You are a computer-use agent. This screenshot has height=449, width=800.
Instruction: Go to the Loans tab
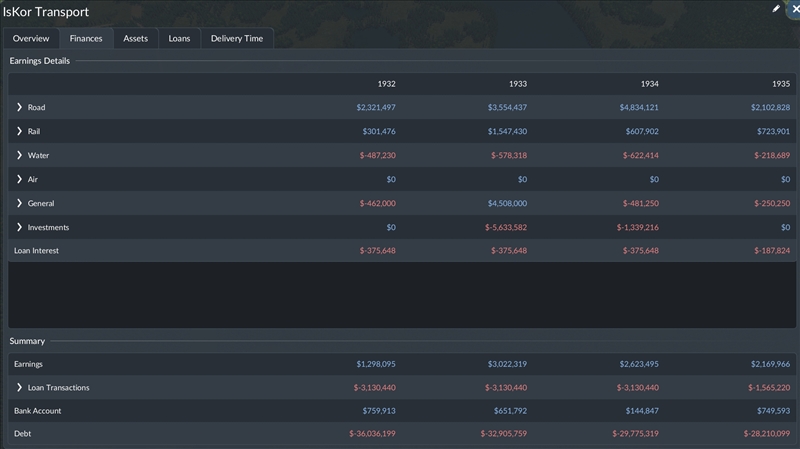[x=179, y=38]
